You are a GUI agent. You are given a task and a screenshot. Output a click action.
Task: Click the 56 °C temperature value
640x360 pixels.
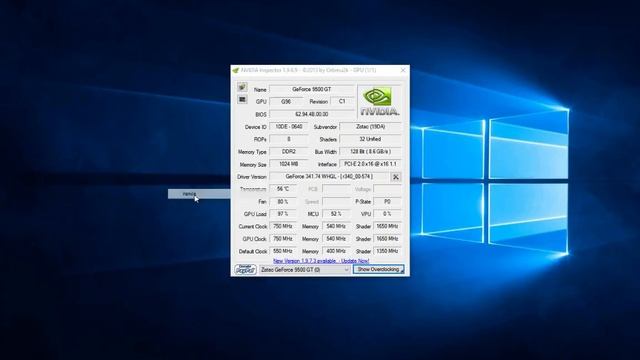(282, 189)
